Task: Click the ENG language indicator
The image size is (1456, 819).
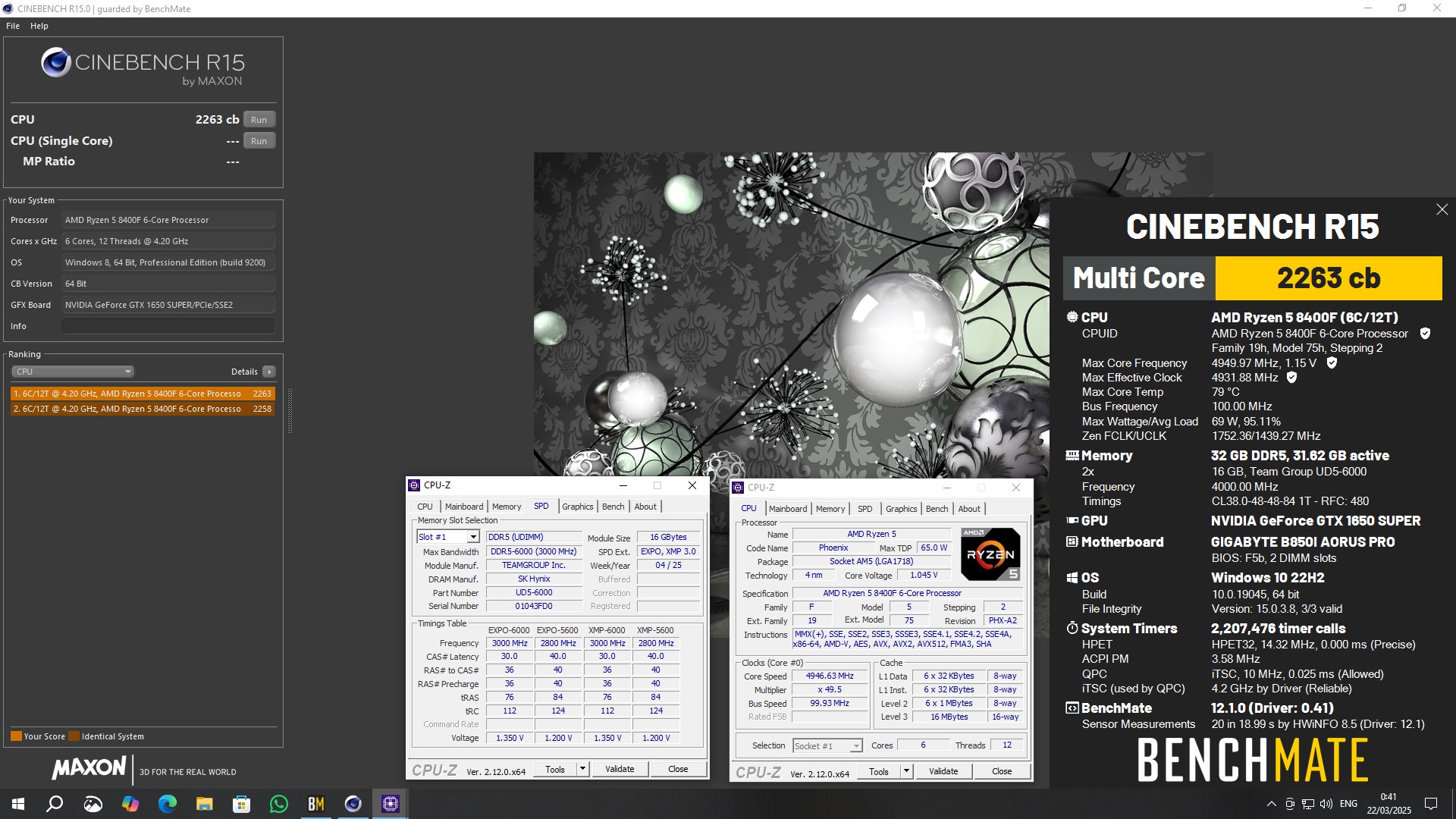Action: pos(1348,804)
